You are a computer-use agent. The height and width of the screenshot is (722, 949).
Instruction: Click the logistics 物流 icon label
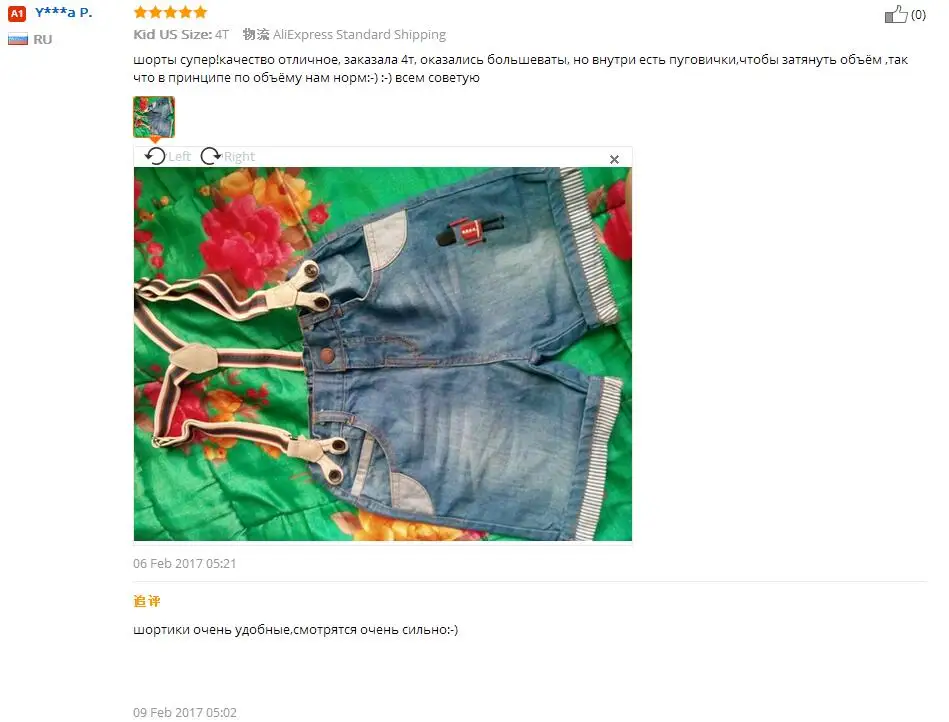coord(256,34)
